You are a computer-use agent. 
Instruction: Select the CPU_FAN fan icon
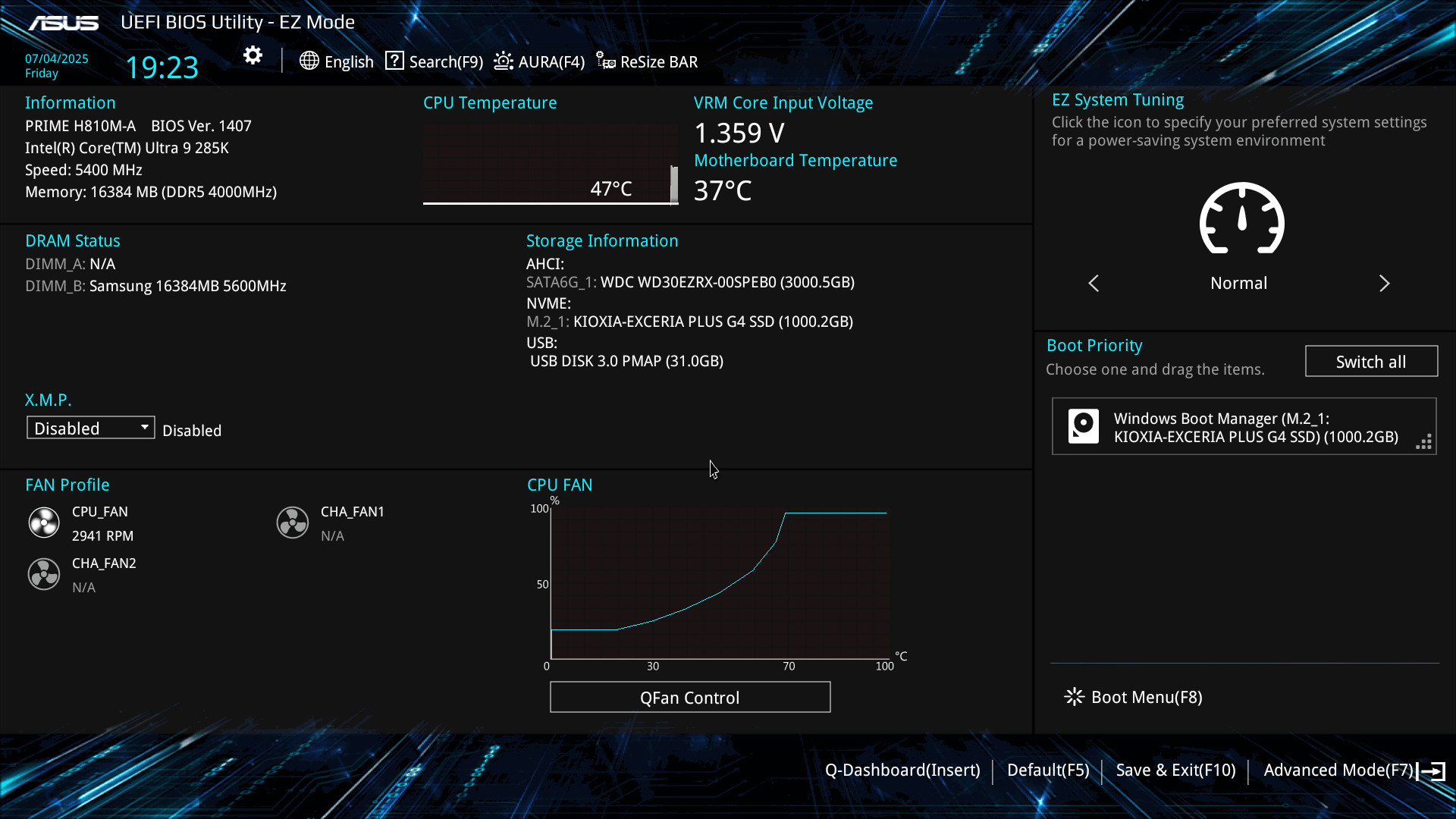[44, 522]
